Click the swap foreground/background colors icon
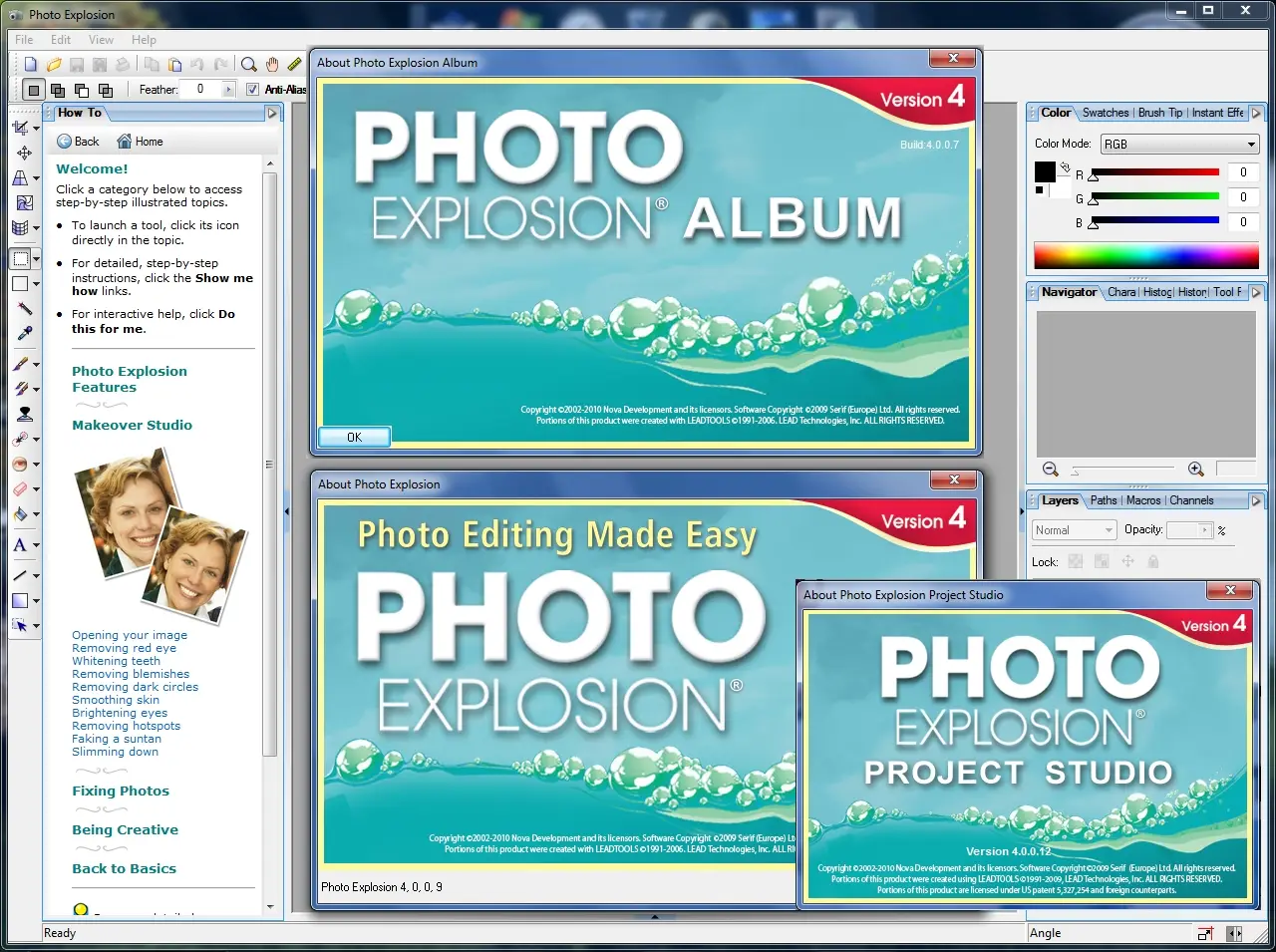 (x=1065, y=166)
